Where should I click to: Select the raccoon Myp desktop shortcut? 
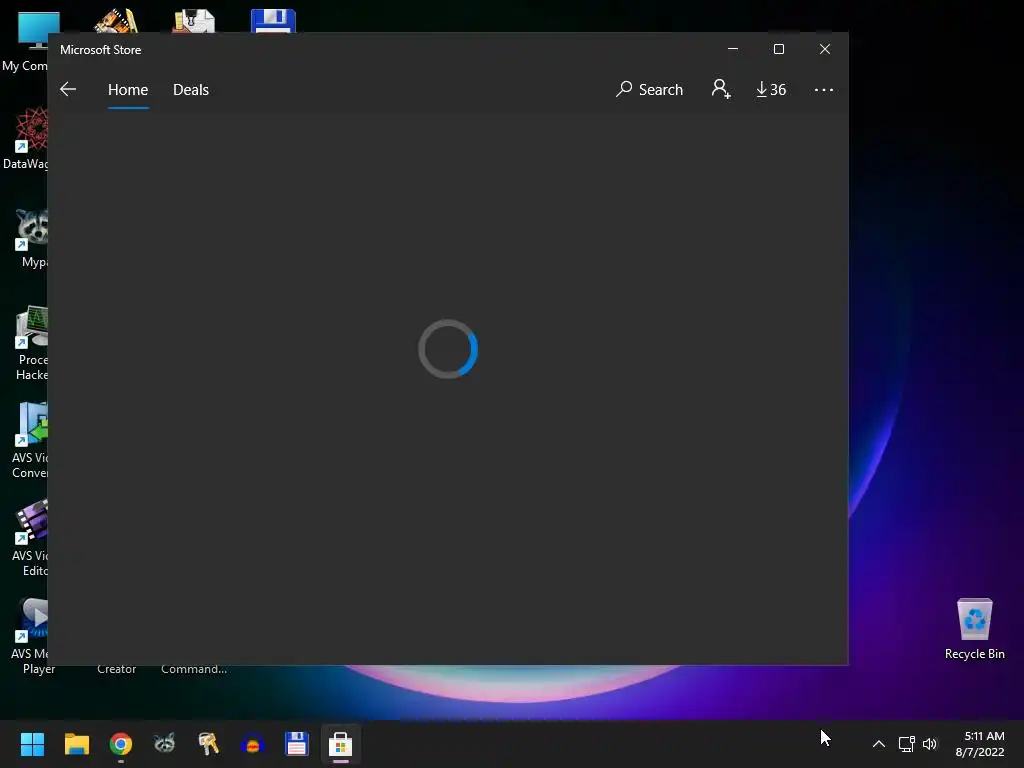(x=31, y=238)
